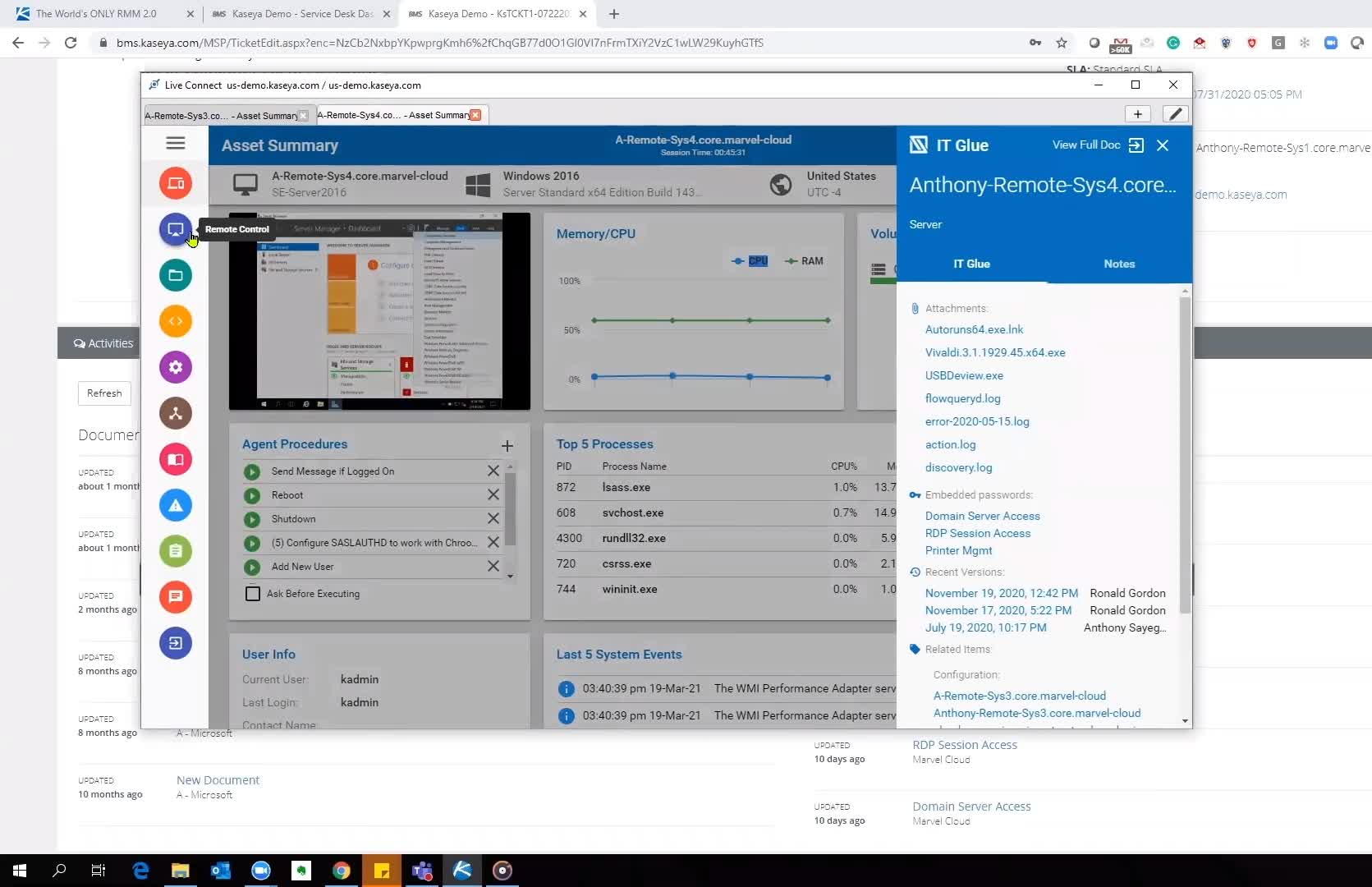This screenshot has width=1372, height=887.
Task: Switch to the A-Remote-Sys3 Asset Summary tab
Action: tap(221, 116)
